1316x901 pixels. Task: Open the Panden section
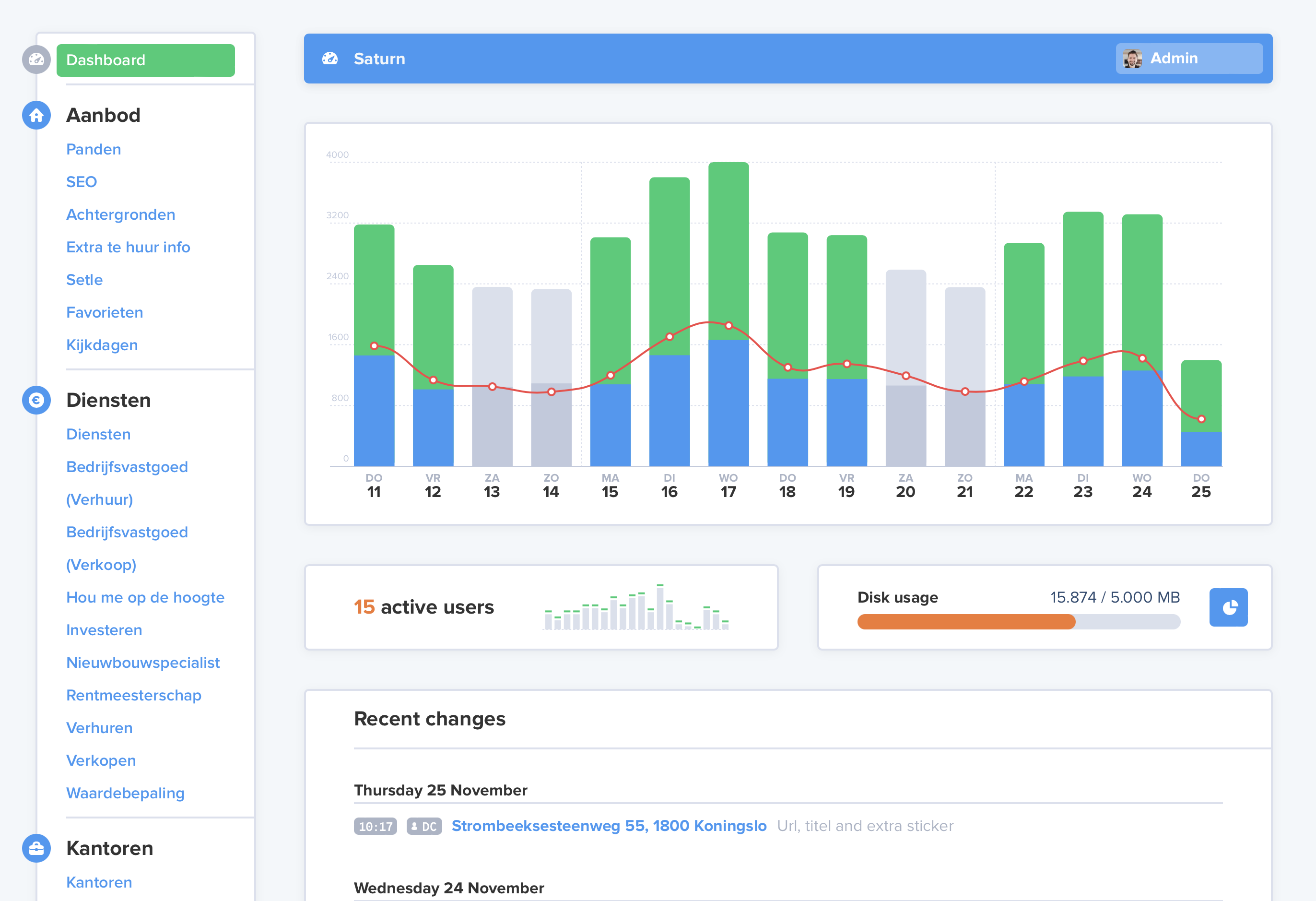pyautogui.click(x=94, y=150)
